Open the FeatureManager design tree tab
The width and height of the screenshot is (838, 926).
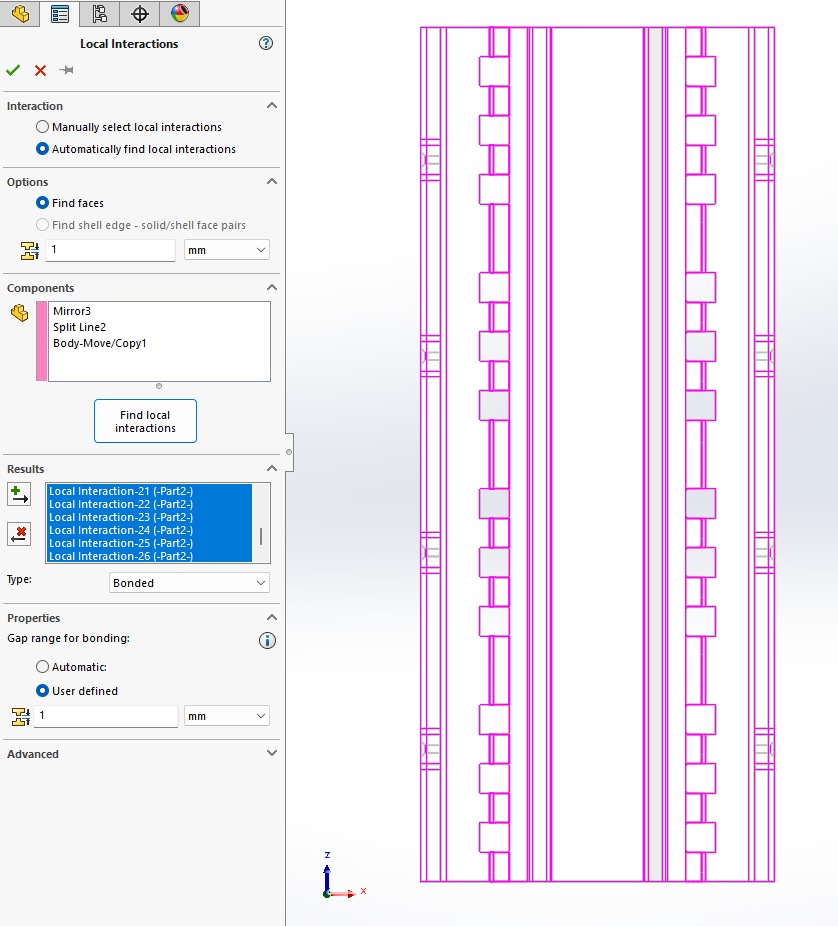click(60, 14)
